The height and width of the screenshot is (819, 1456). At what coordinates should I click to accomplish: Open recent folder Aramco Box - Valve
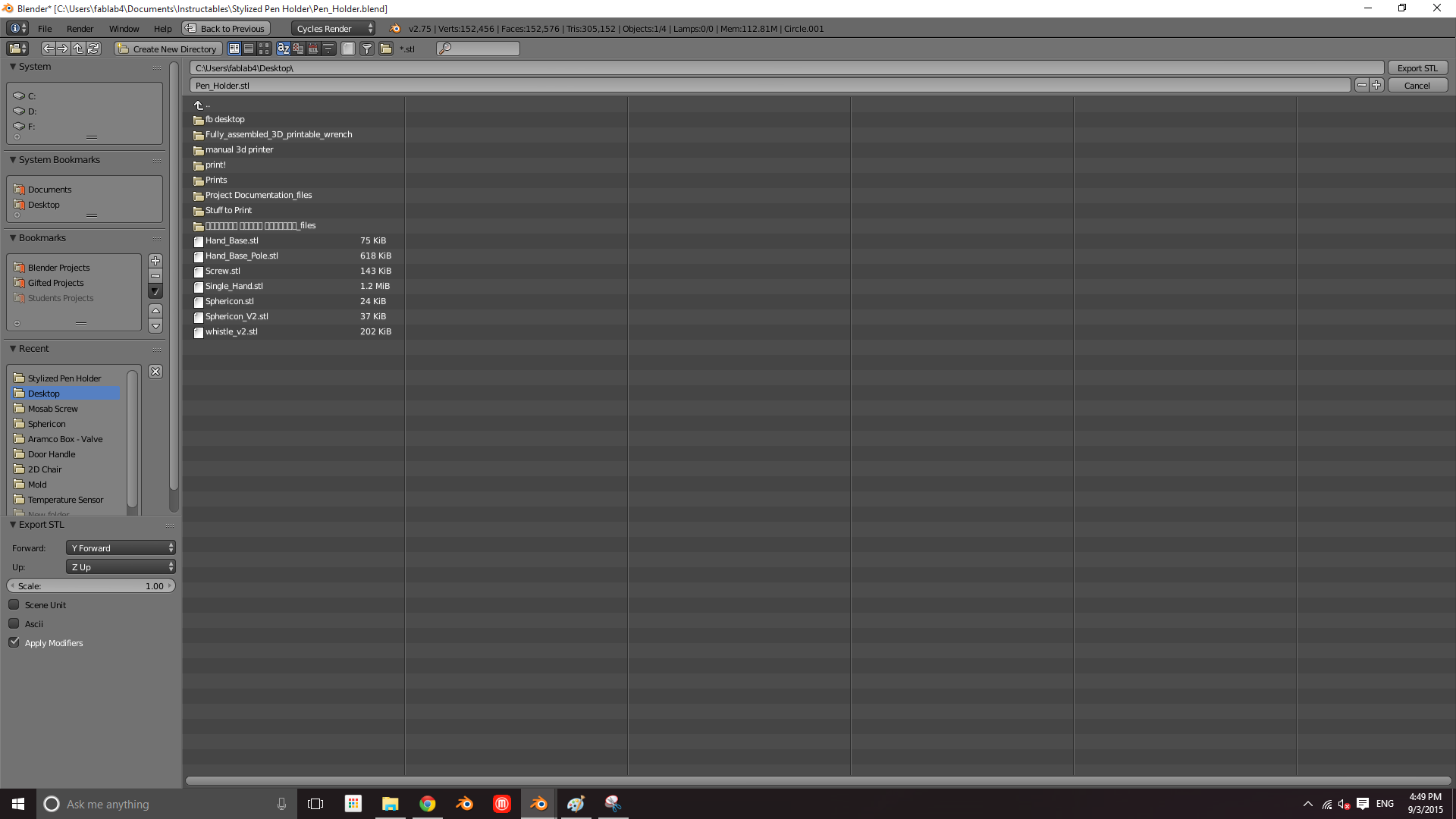pyautogui.click(x=65, y=439)
